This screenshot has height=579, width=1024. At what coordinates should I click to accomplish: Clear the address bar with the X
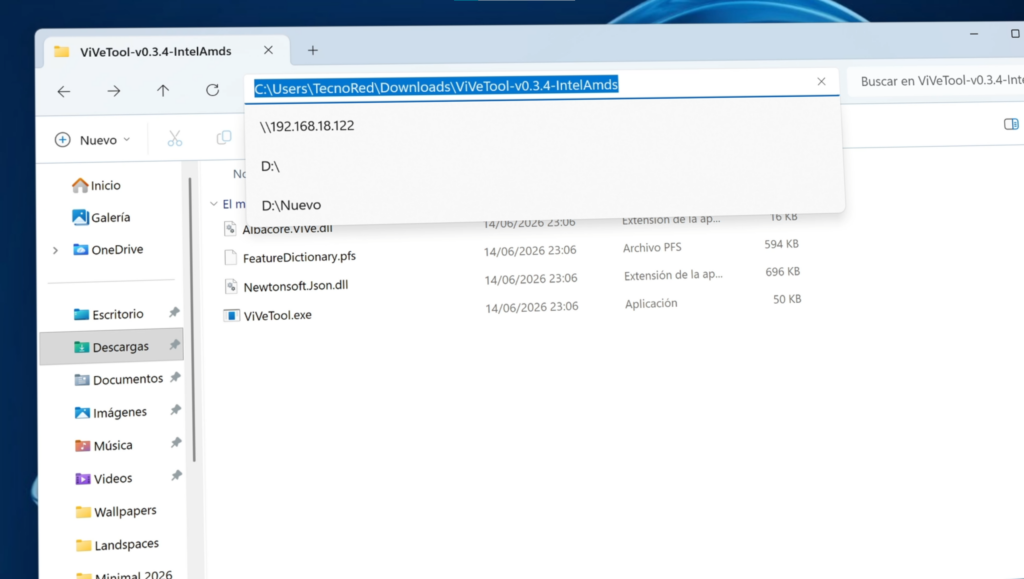(x=822, y=81)
